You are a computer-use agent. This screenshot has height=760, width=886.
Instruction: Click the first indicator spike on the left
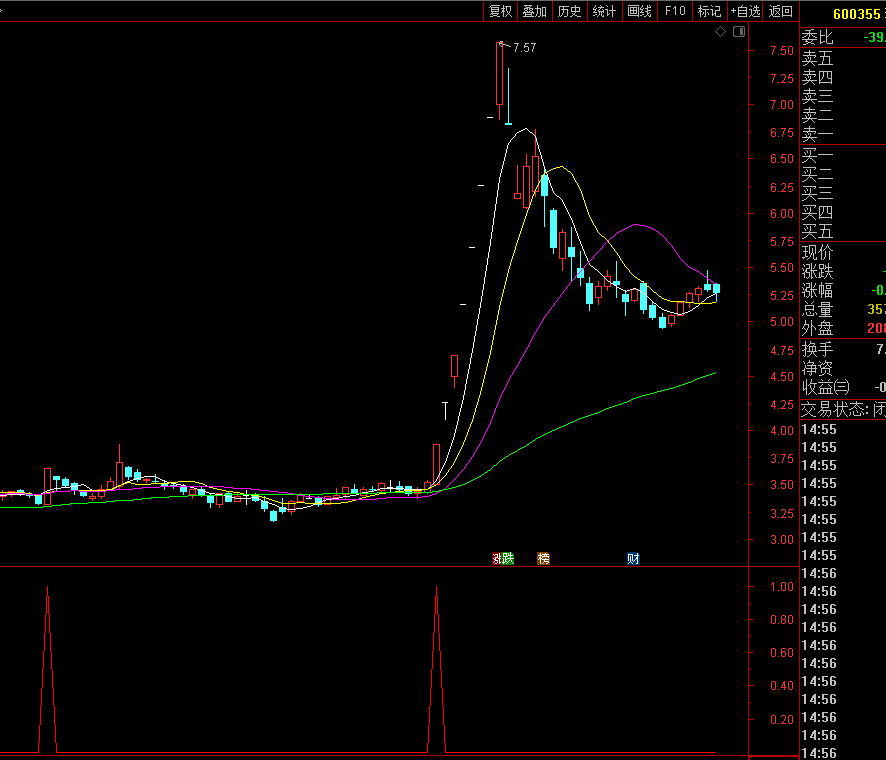coord(47,670)
